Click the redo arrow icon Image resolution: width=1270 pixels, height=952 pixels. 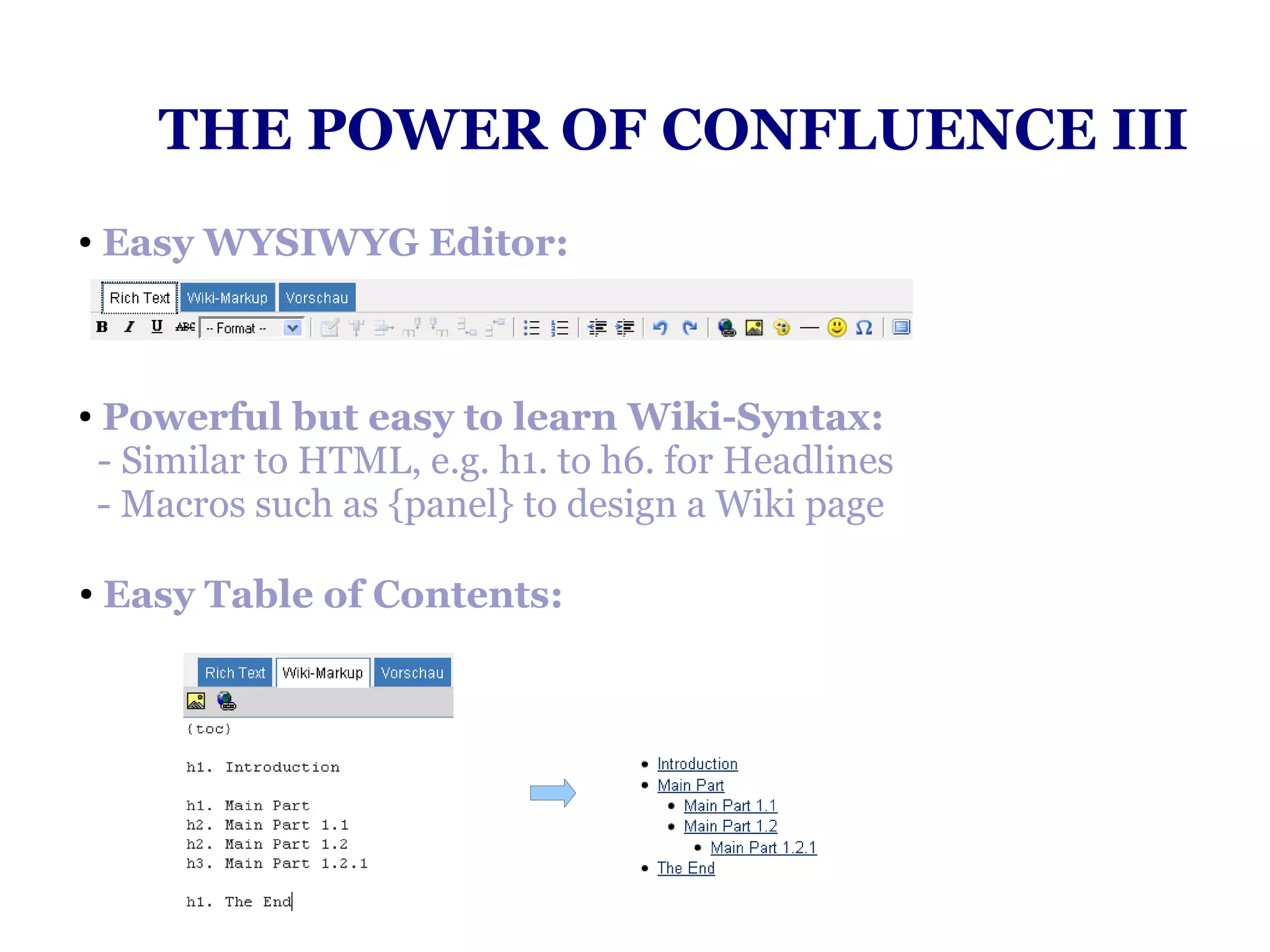coord(690,327)
